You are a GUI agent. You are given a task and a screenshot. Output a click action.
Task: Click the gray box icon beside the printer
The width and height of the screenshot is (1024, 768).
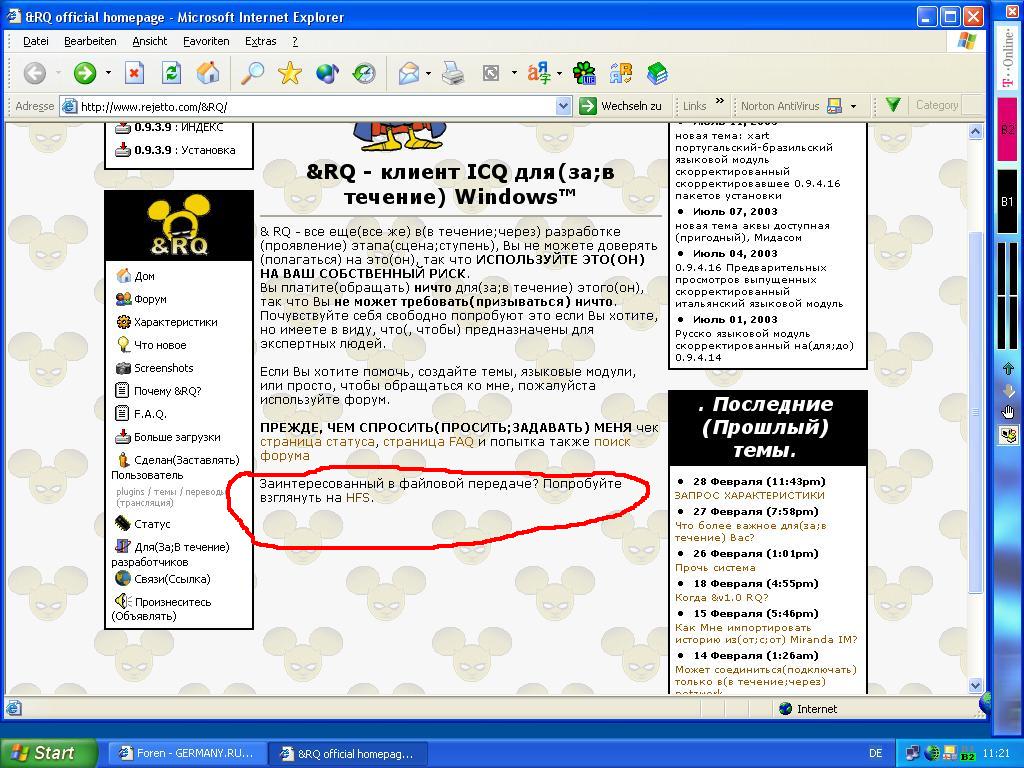[490, 73]
